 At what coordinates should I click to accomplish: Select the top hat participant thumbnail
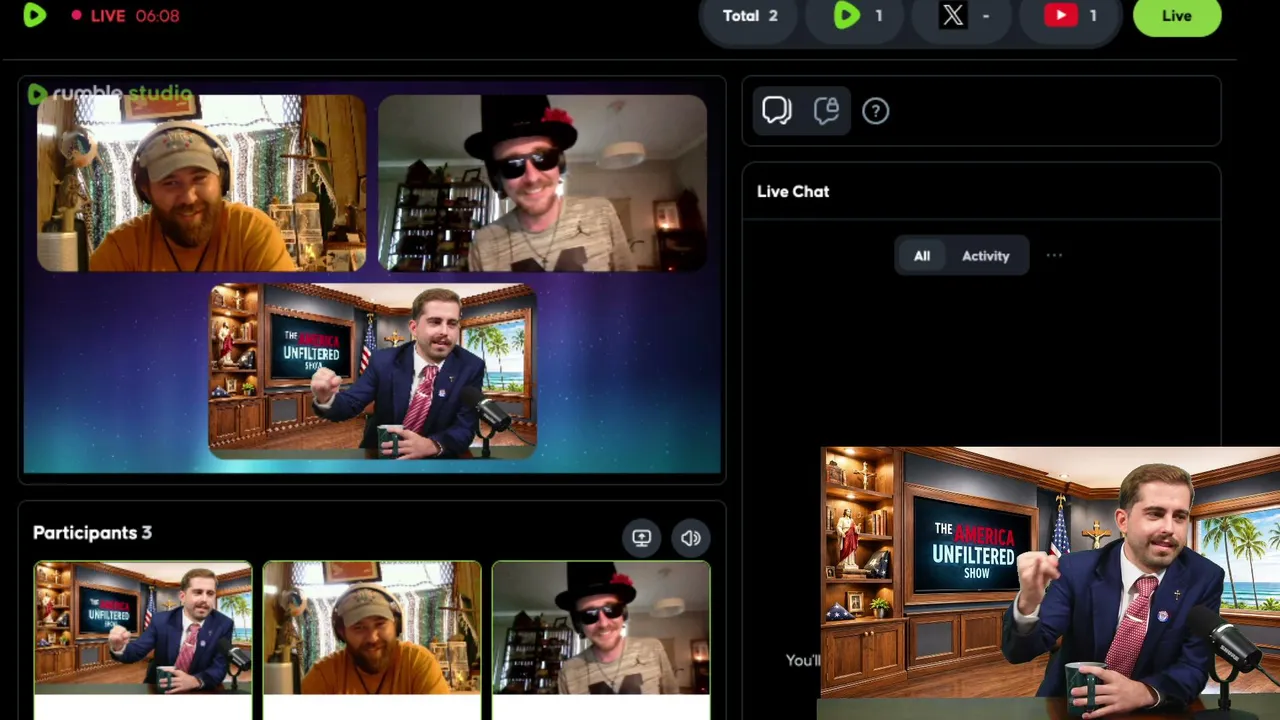click(x=601, y=628)
